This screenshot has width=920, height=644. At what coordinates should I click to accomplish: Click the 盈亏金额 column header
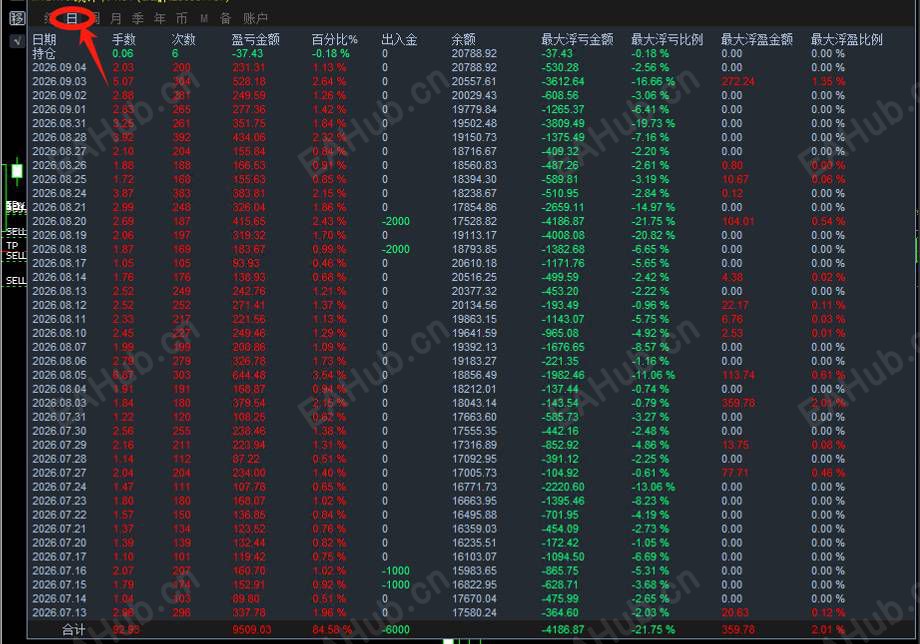tap(255, 39)
